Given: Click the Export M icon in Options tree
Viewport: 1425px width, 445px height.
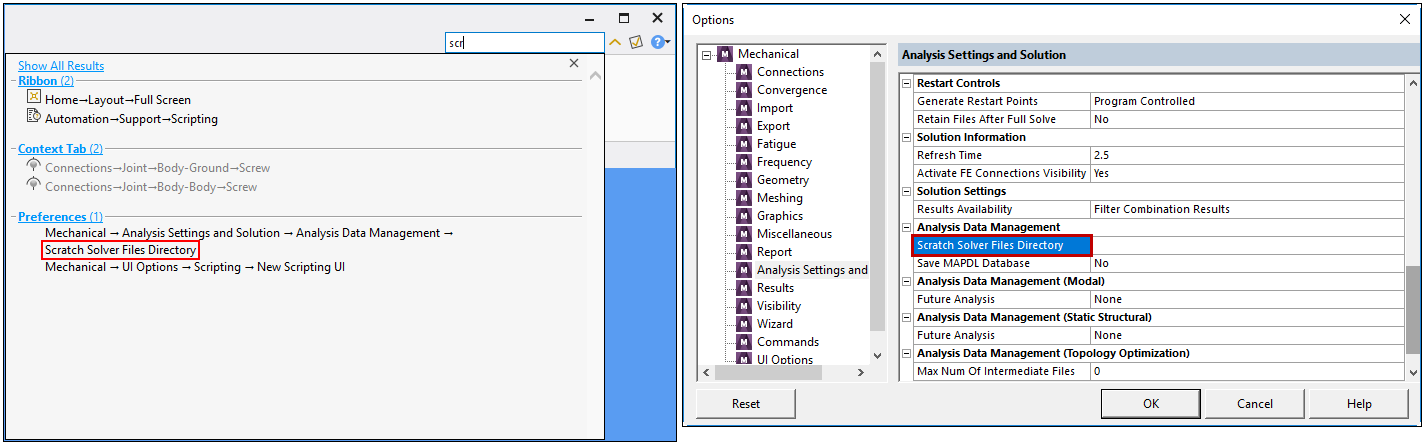Looking at the screenshot, I should (x=744, y=126).
